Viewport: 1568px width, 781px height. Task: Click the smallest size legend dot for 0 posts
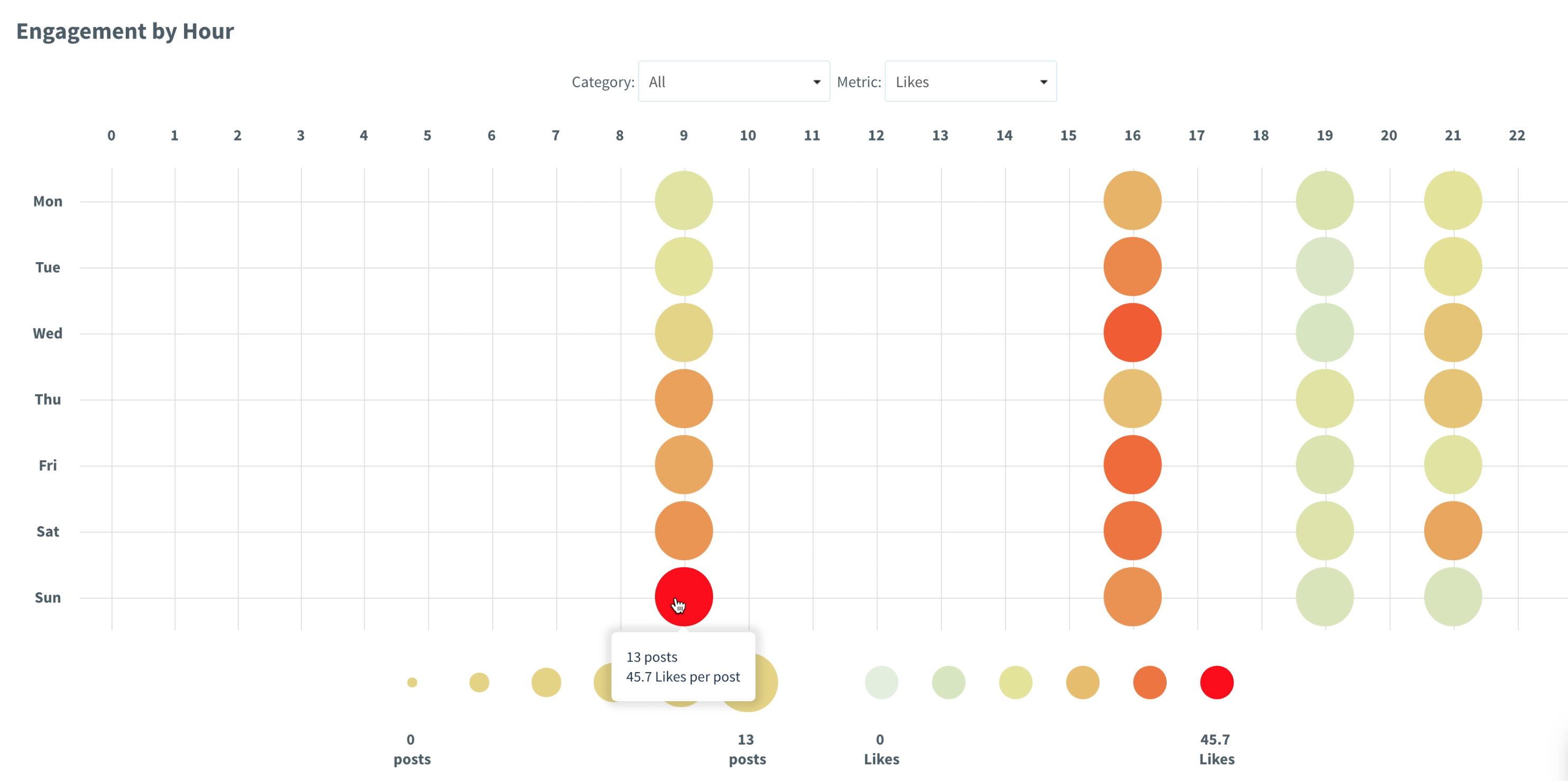click(x=412, y=683)
